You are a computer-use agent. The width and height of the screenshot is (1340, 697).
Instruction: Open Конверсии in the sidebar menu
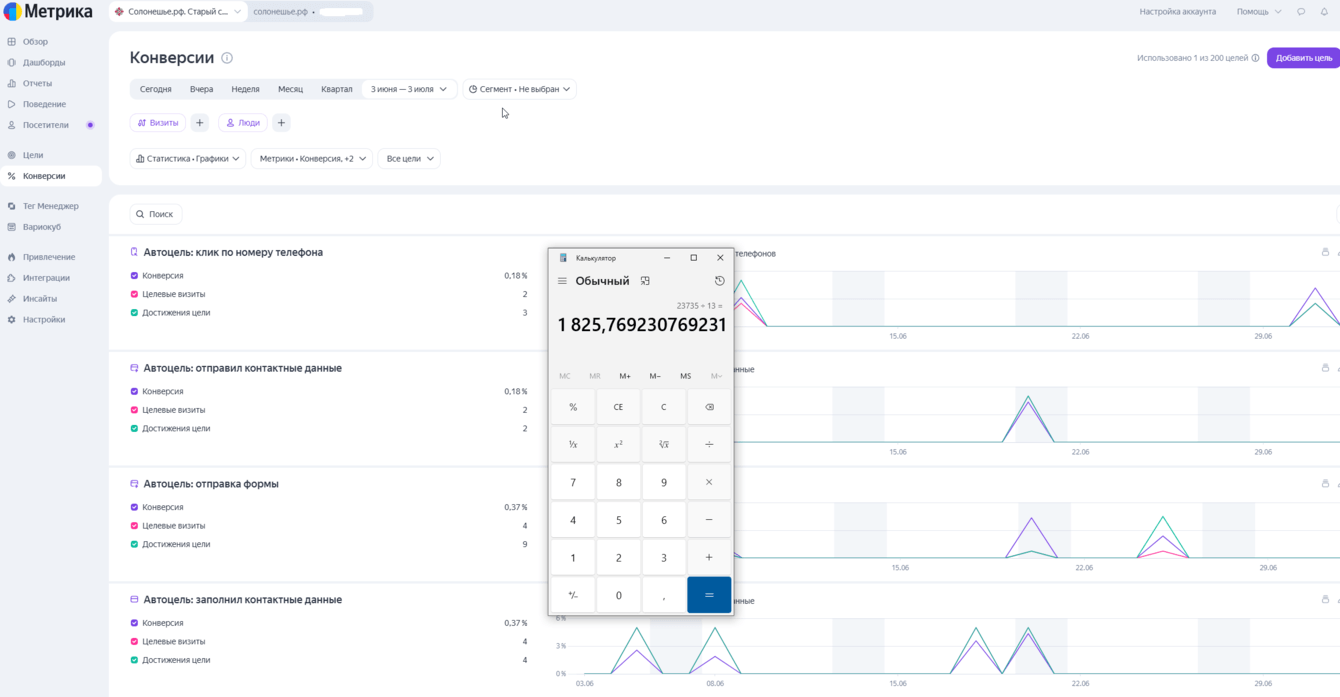point(50,176)
